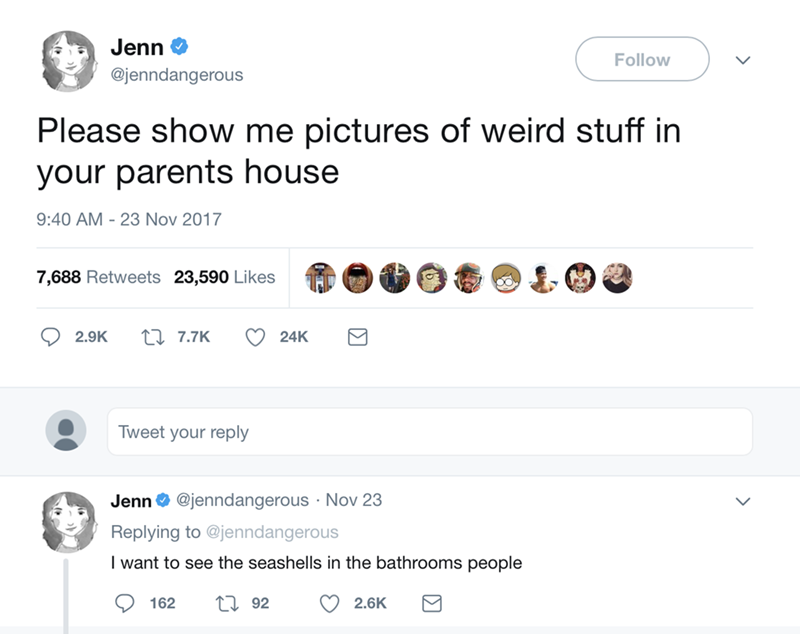Open the reply tweet's chevron menu

pos(741,501)
